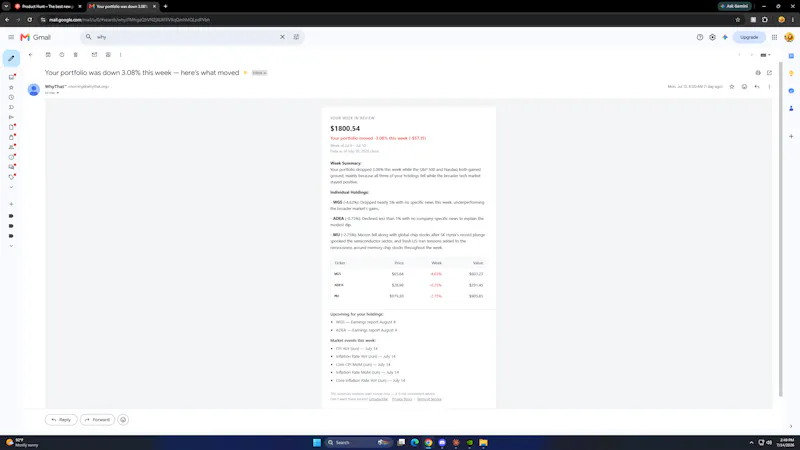The width and height of the screenshot is (800, 450).
Task: Click emoji reaction button next to Forward
Action: [123, 420]
